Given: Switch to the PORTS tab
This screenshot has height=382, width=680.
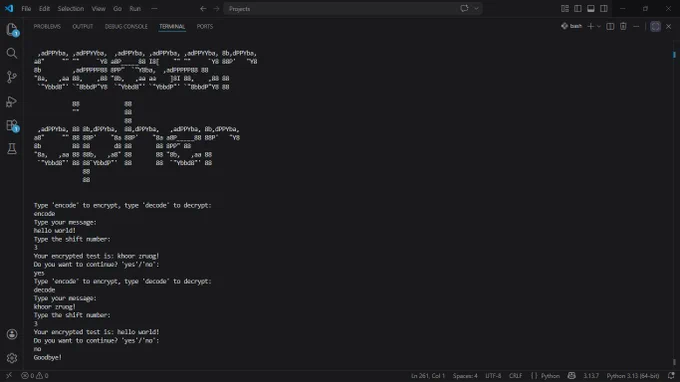Looking at the screenshot, I should pyautogui.click(x=205, y=26).
